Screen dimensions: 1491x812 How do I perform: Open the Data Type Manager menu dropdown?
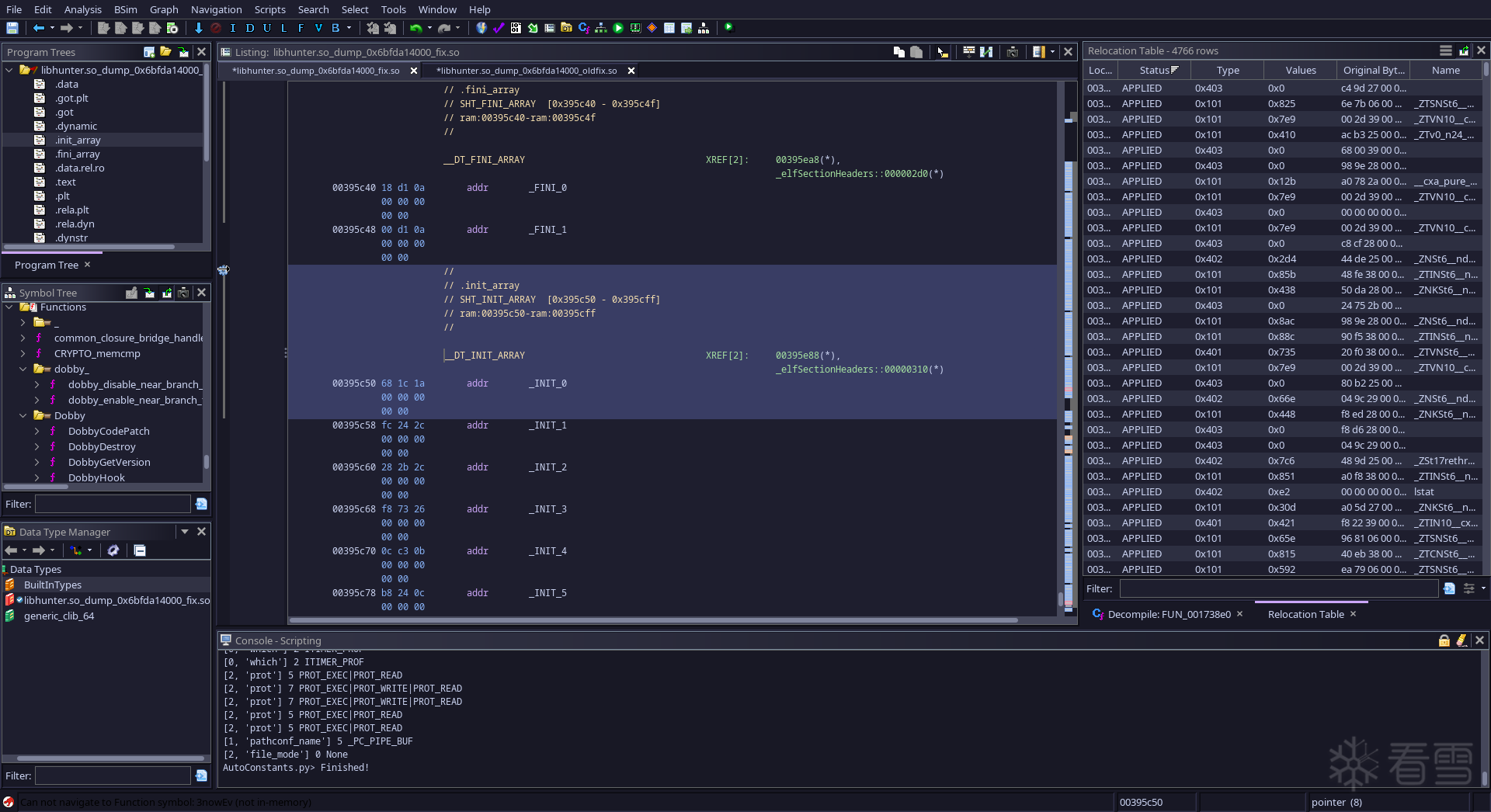(185, 532)
